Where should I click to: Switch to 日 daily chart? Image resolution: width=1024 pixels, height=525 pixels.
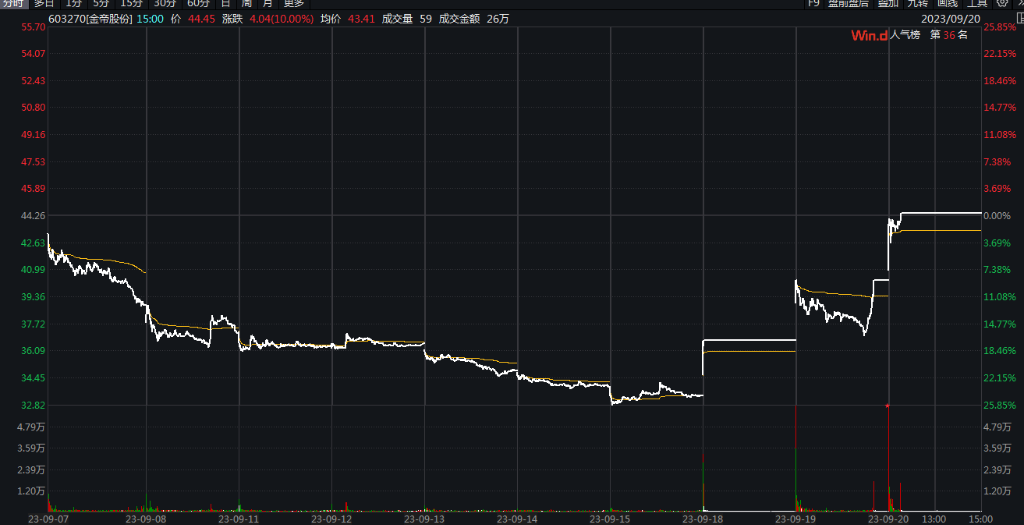225,4
